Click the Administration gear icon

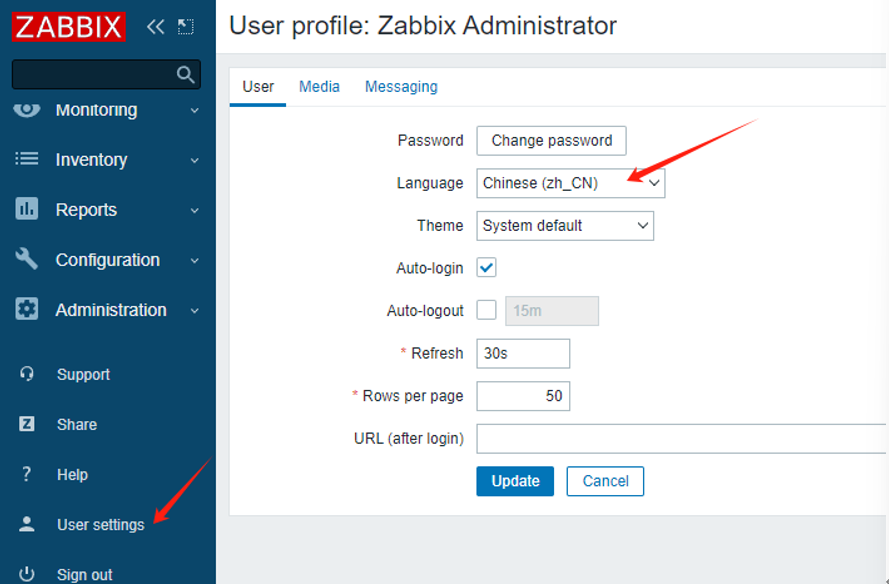(x=27, y=309)
